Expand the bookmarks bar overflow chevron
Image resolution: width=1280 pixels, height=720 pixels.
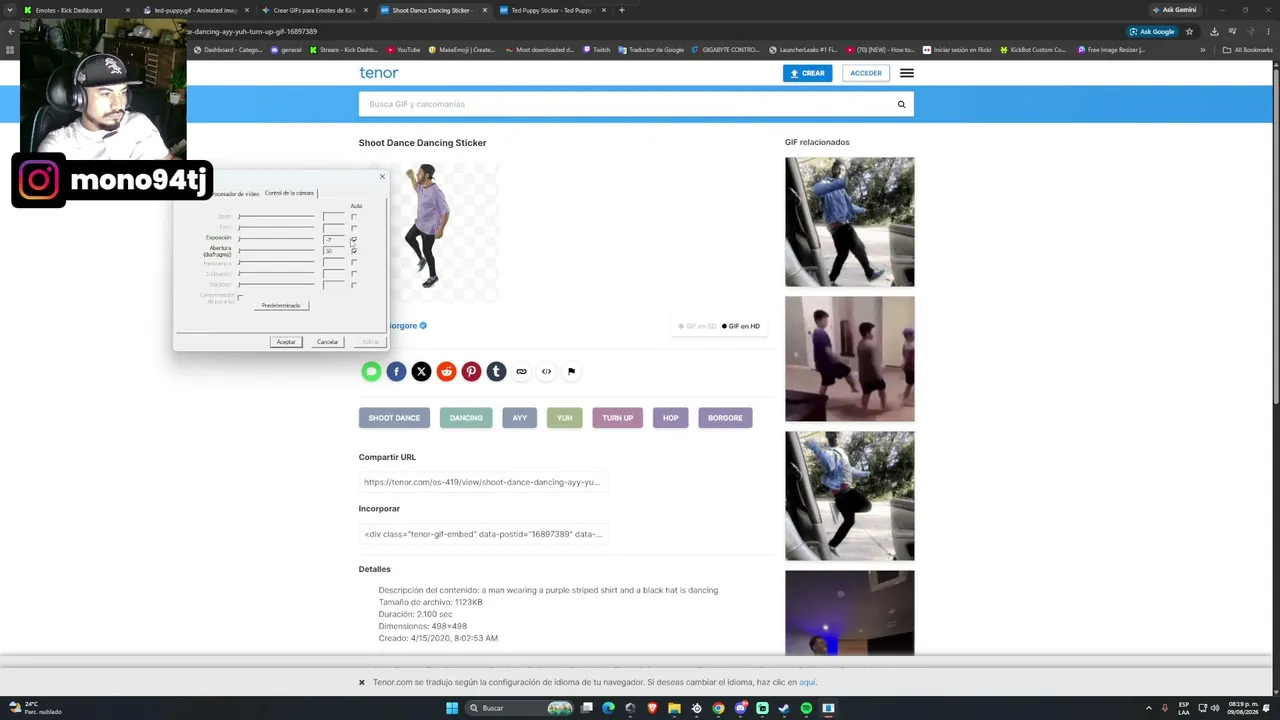tap(1203, 50)
